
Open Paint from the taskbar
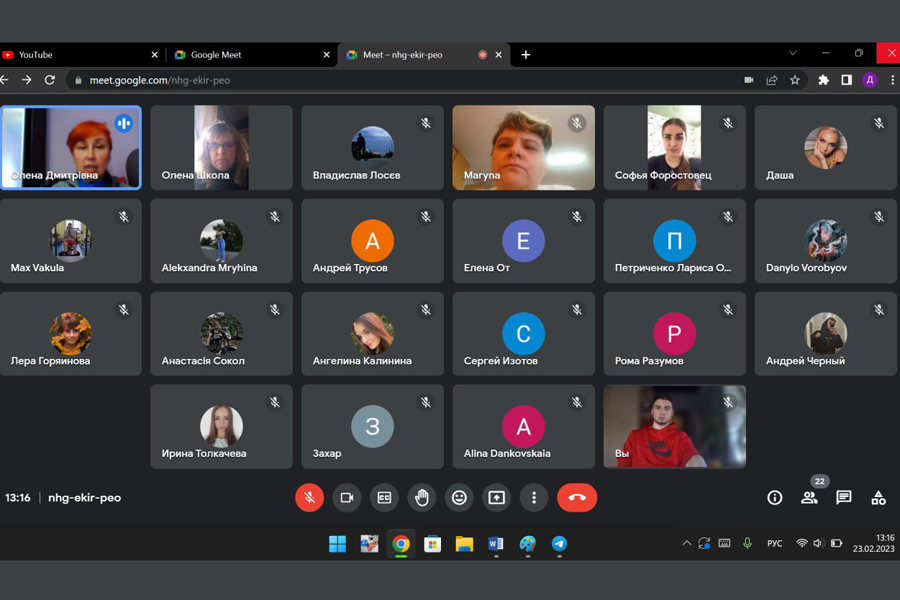pos(527,543)
